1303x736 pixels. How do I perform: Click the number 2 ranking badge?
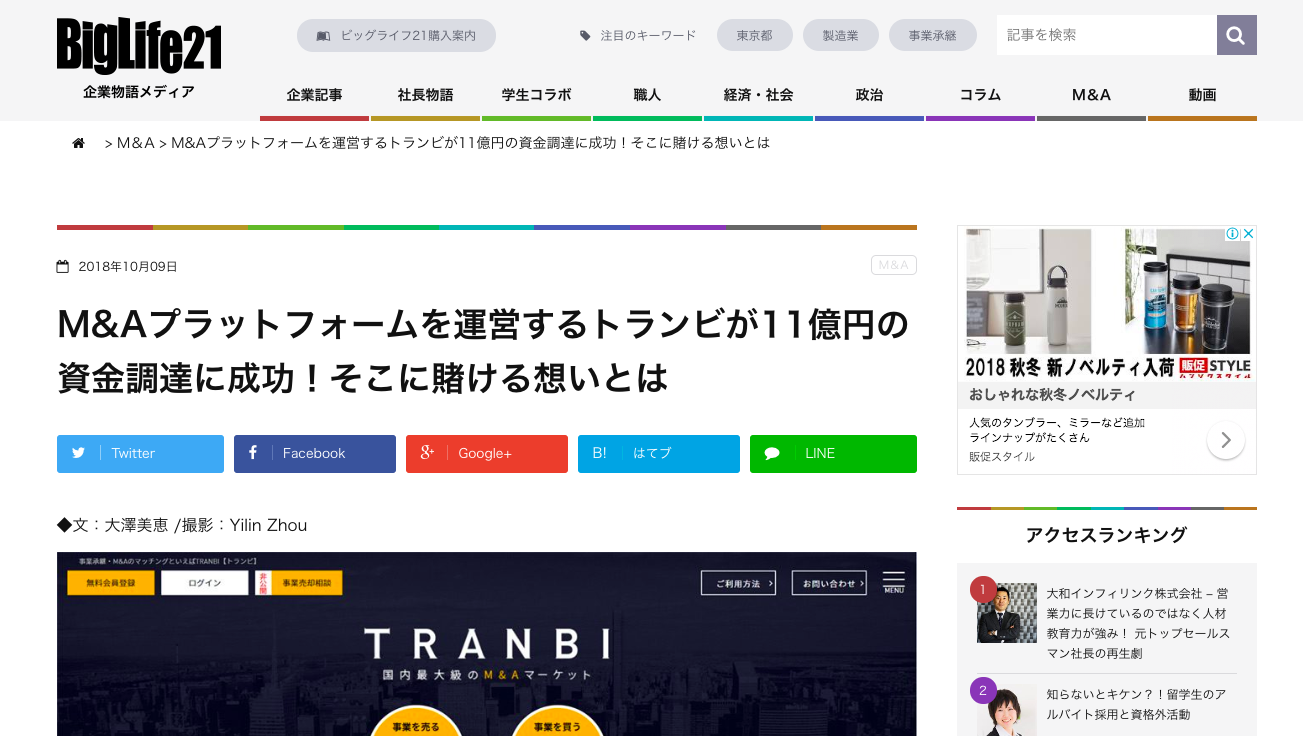pyautogui.click(x=983, y=691)
